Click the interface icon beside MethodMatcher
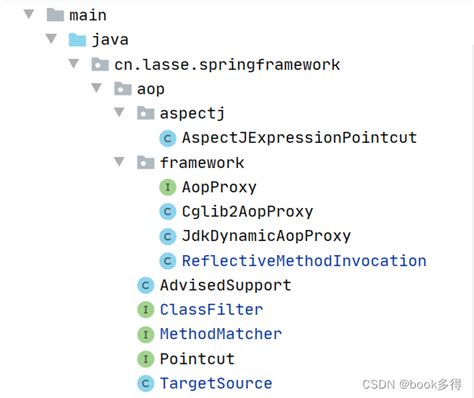This screenshot has width=474, height=398. [146, 334]
